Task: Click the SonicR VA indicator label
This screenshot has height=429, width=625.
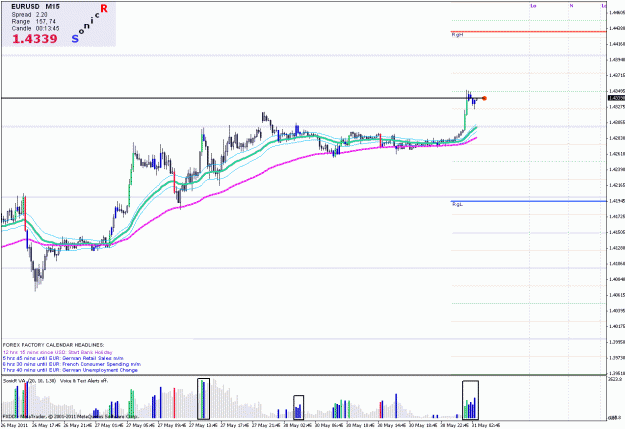Action: [30, 381]
